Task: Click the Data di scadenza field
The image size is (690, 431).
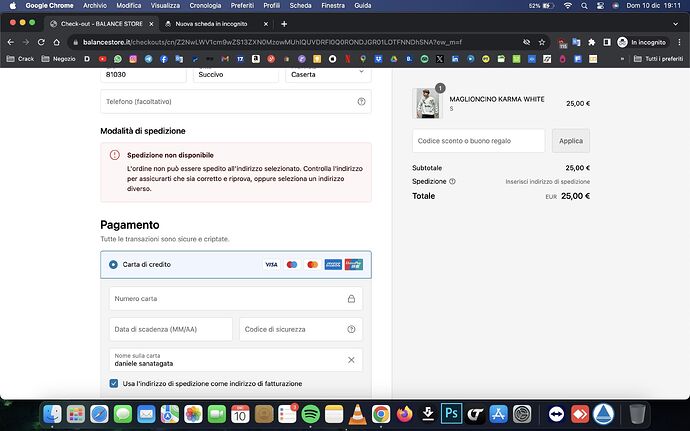Action: pos(171,329)
